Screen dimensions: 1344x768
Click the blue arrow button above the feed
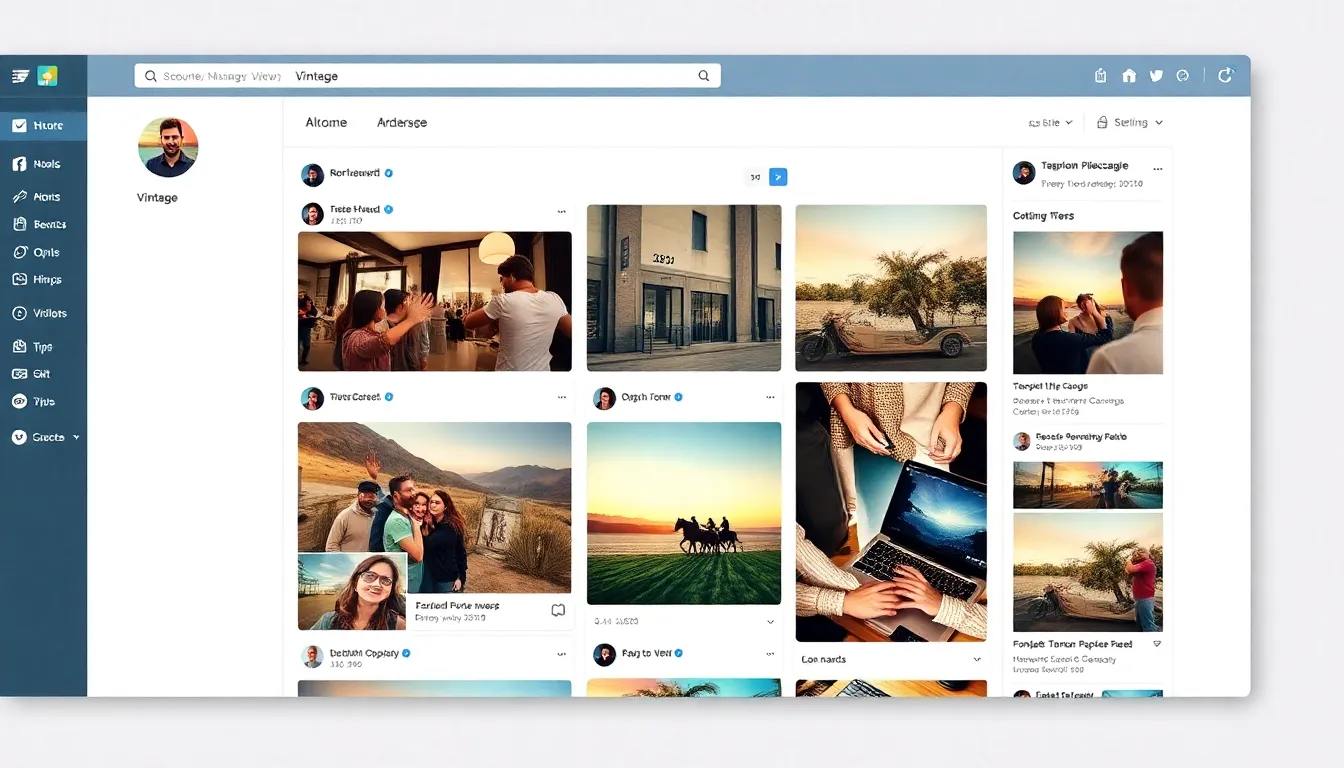(778, 177)
